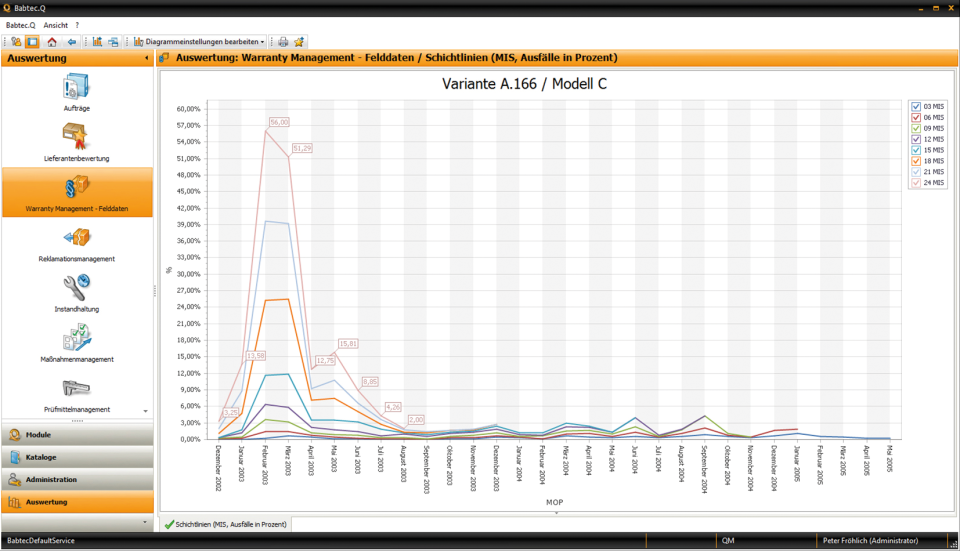960x551 pixels.
Task: Open the Prüfmittelmanagement caliper icon
Action: point(77,388)
